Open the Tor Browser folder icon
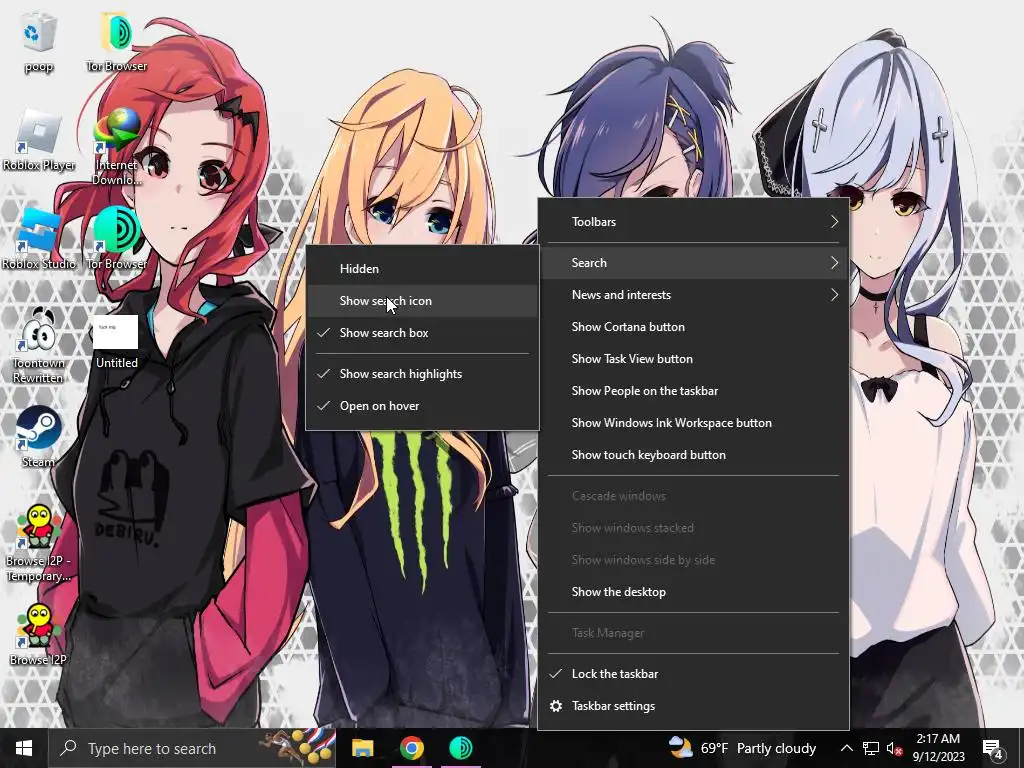Image resolution: width=1024 pixels, height=768 pixels. pos(117,40)
